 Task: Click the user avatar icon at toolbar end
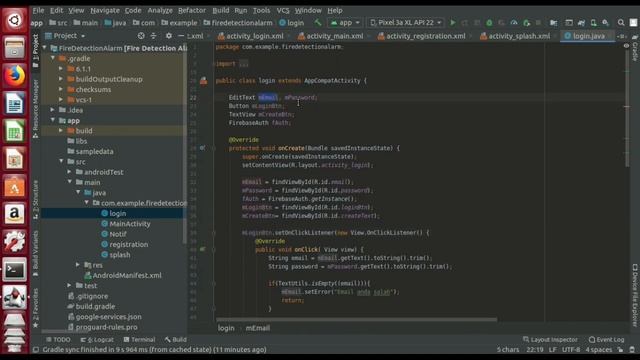(633, 23)
